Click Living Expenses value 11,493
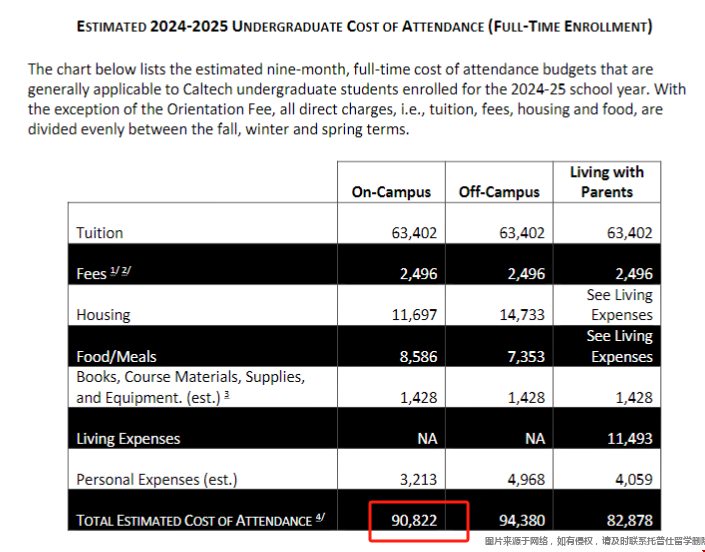The image size is (705, 552). (629, 439)
